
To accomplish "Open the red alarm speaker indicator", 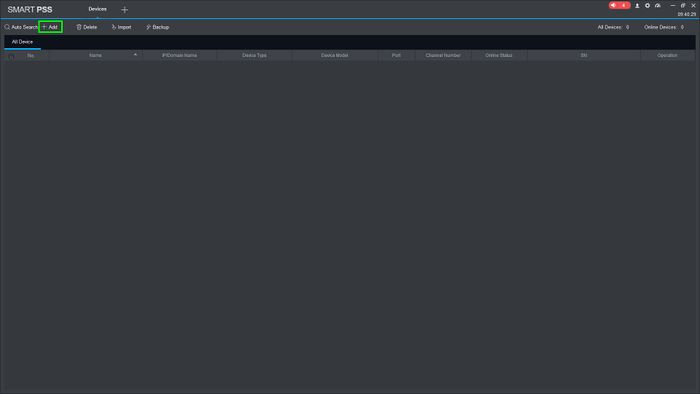I will [619, 5].
